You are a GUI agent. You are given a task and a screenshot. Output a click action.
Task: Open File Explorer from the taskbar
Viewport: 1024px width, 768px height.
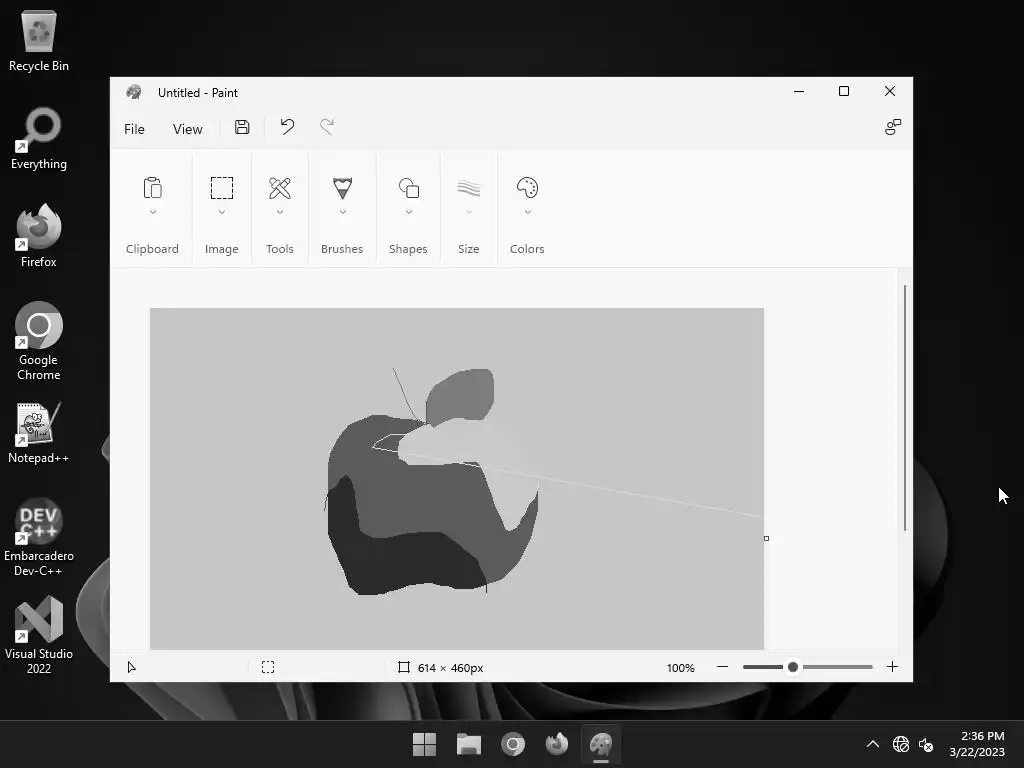point(469,744)
